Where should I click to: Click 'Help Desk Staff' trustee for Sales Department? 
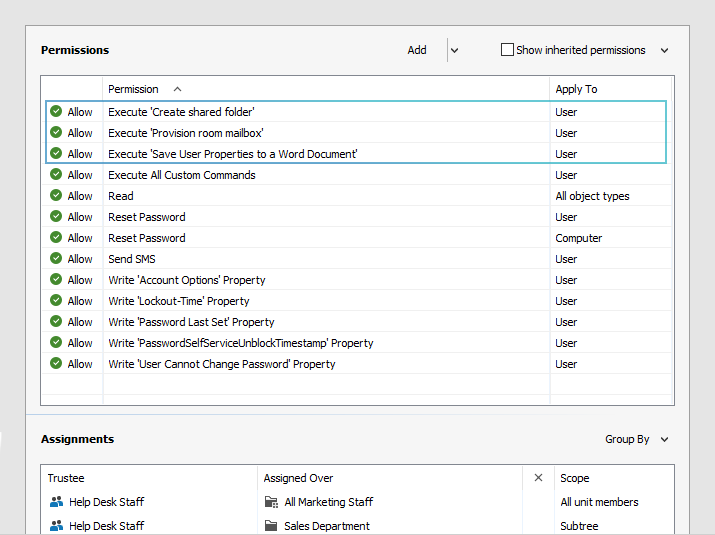(x=106, y=525)
